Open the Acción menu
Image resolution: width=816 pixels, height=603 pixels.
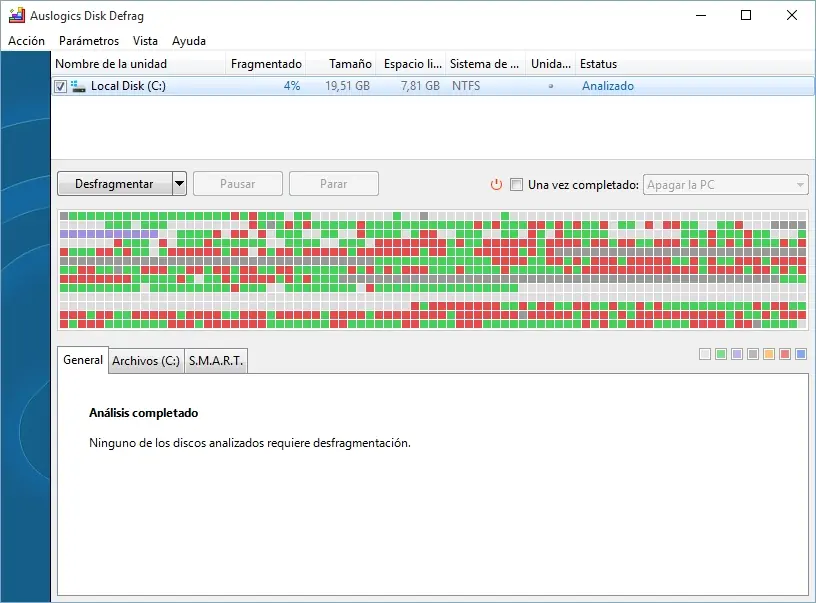pos(27,41)
